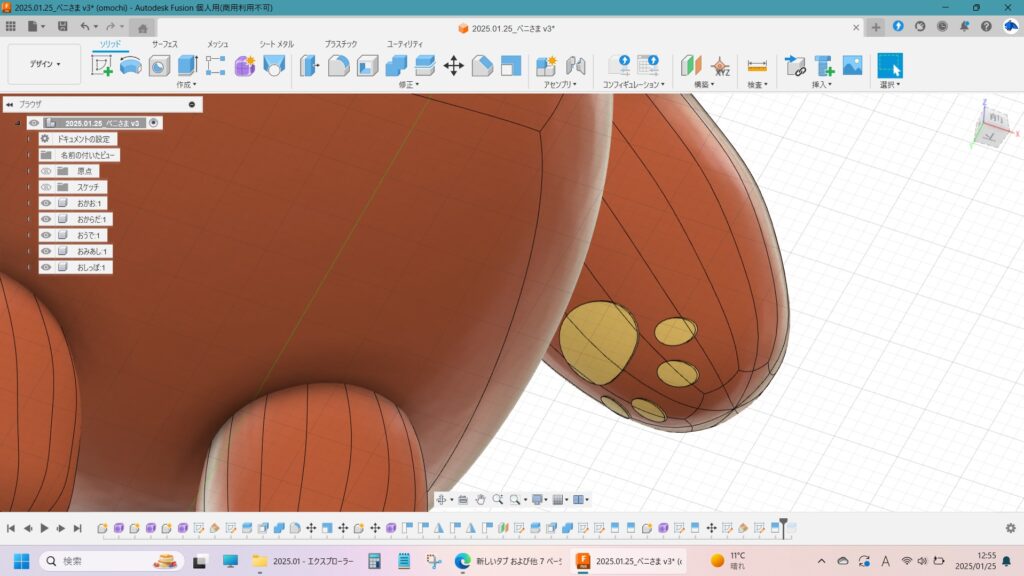Viewport: 1024px width, 576px height.
Task: Select the Create Form tool icon
Action: 245,66
